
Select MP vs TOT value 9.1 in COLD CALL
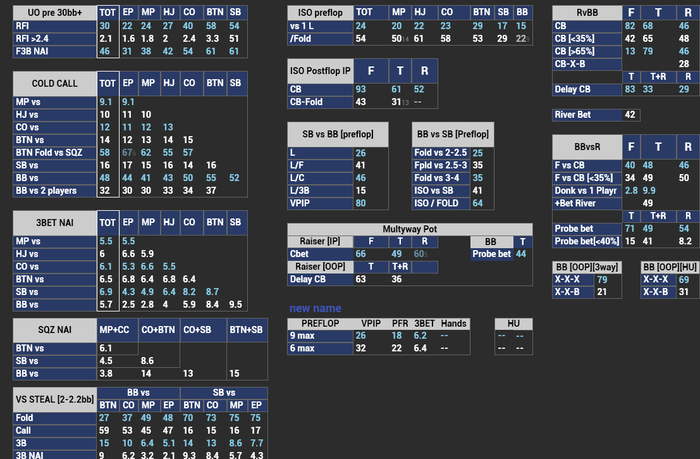click(105, 102)
